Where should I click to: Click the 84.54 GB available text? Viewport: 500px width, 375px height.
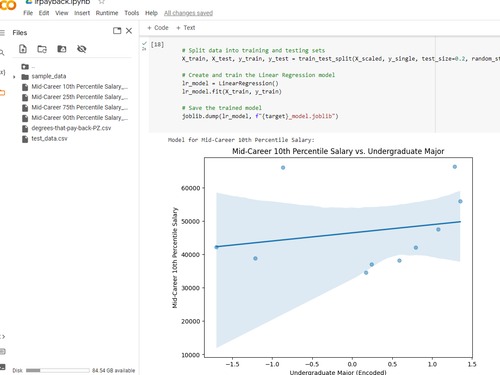[114, 370]
